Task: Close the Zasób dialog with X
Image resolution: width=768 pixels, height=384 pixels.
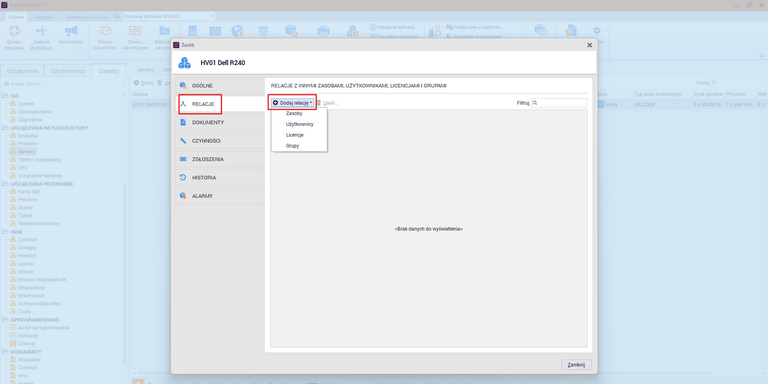Action: click(x=590, y=45)
